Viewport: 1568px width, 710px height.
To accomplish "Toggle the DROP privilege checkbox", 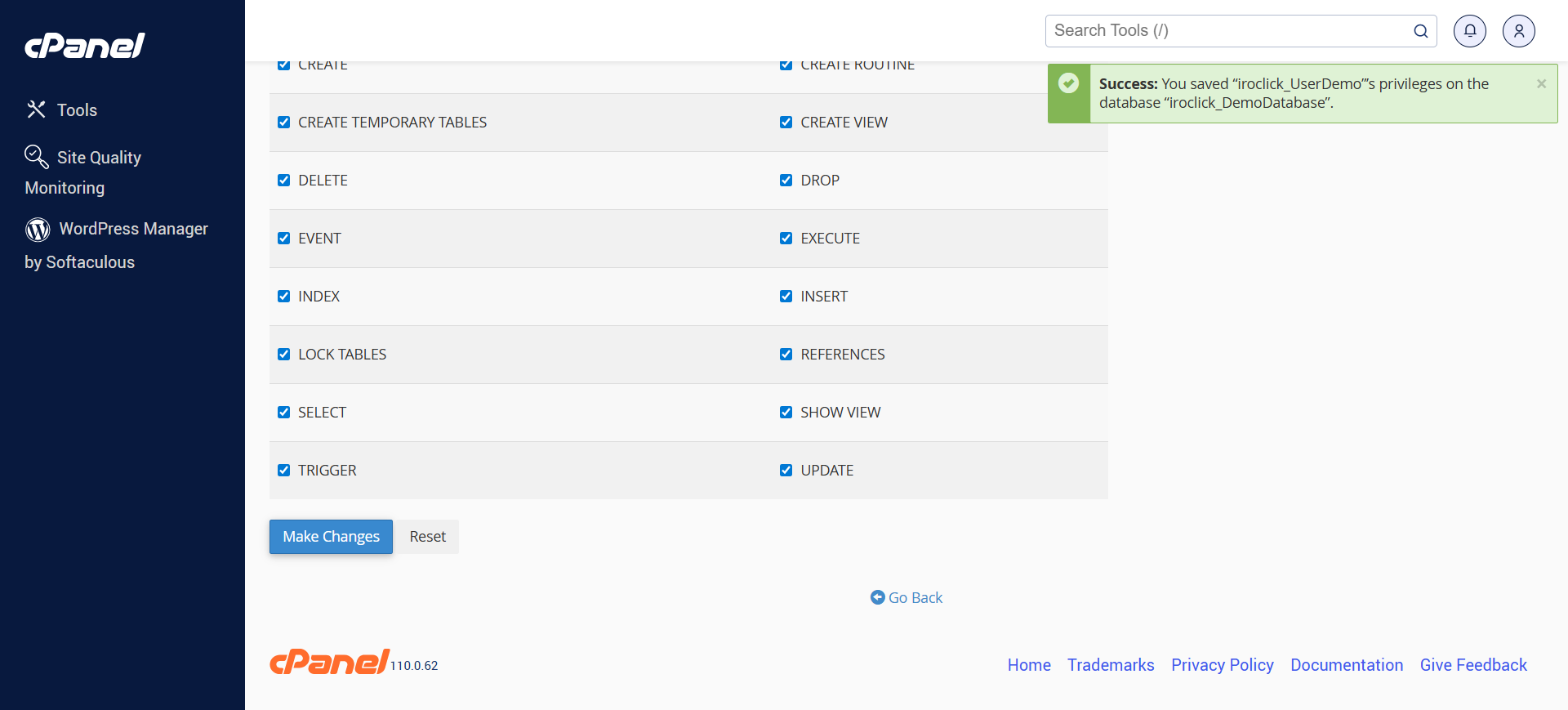I will (x=786, y=181).
